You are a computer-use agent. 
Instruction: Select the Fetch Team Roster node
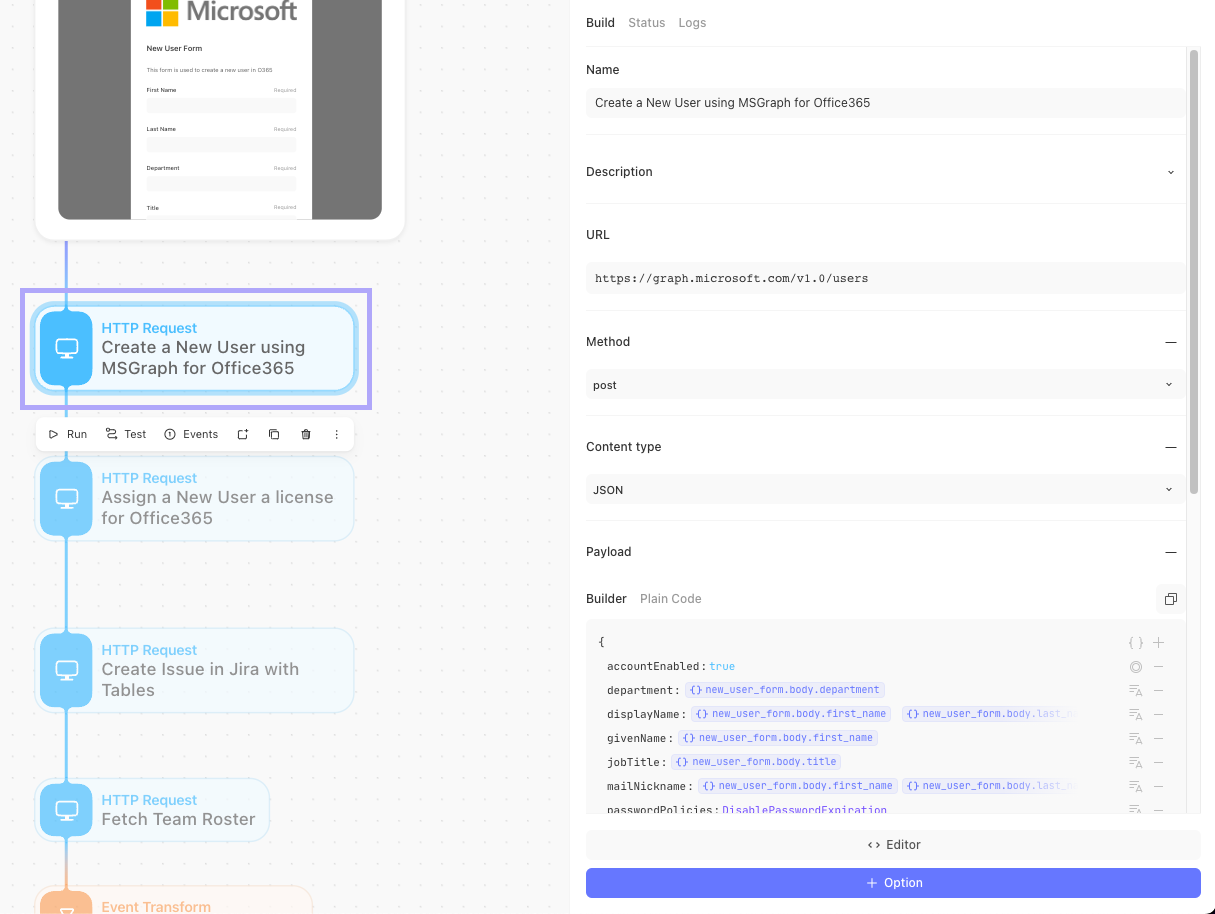click(153, 809)
